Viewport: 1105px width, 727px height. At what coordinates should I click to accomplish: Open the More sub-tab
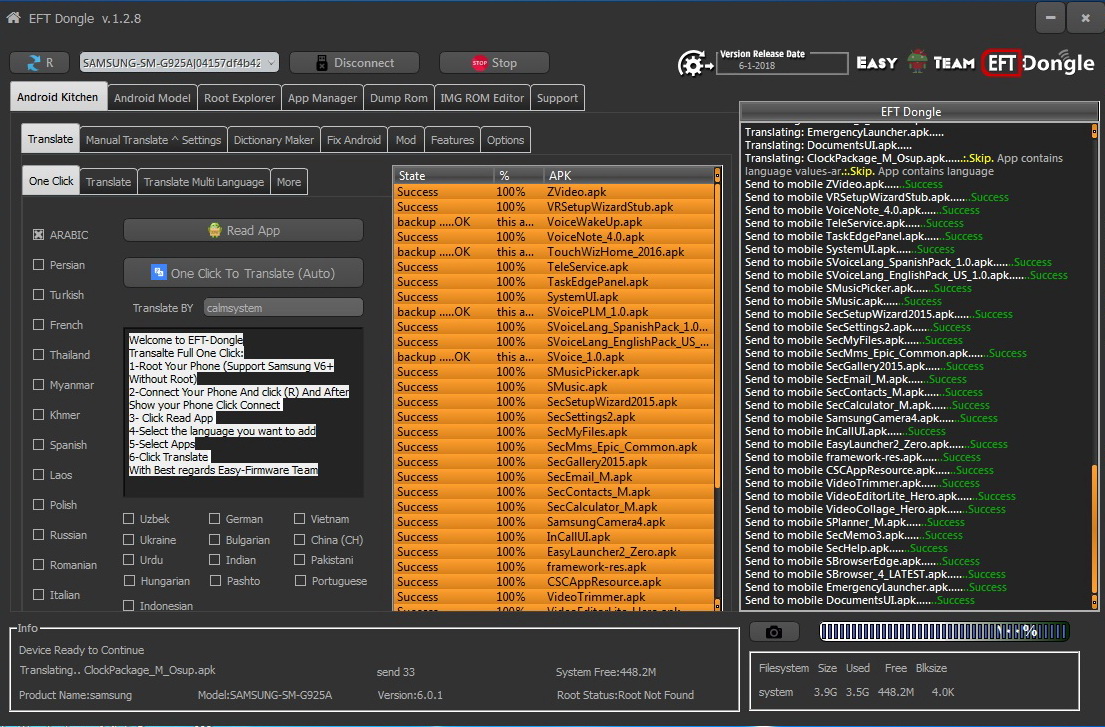point(289,182)
